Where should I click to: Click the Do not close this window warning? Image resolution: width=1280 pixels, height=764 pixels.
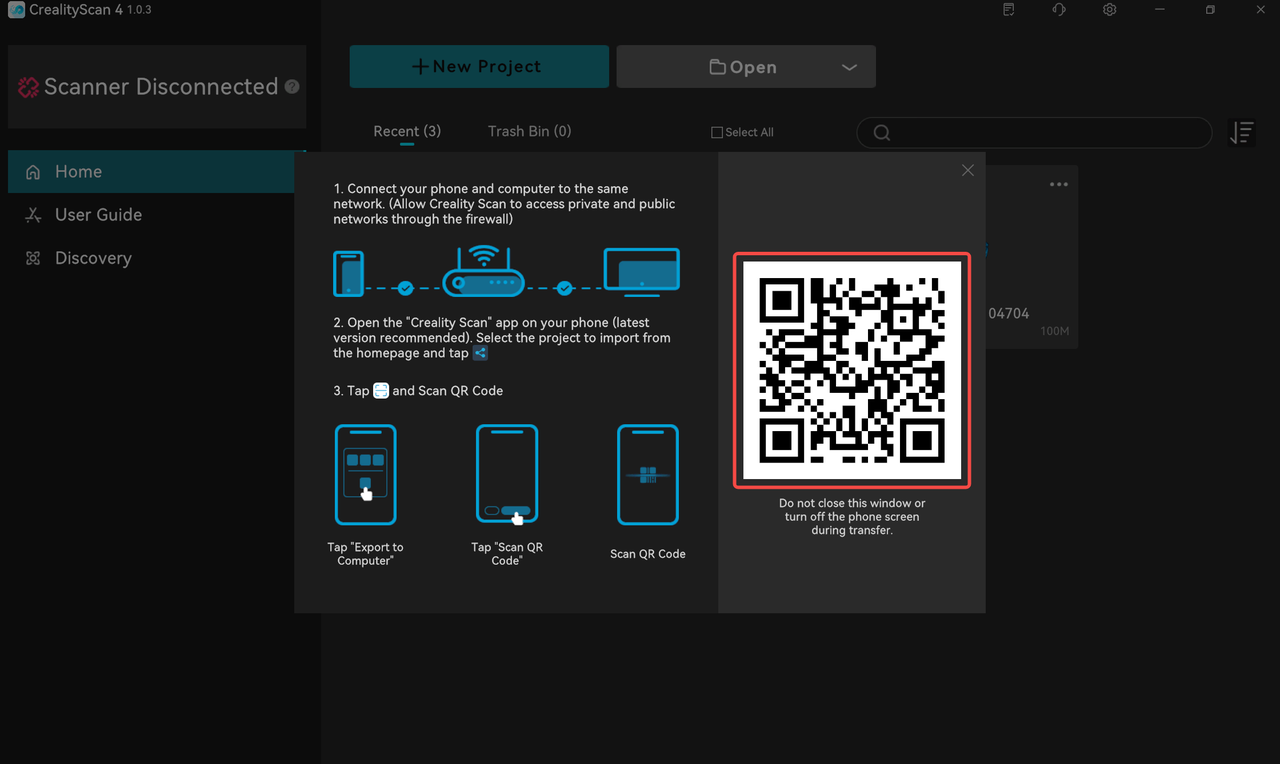tap(852, 517)
